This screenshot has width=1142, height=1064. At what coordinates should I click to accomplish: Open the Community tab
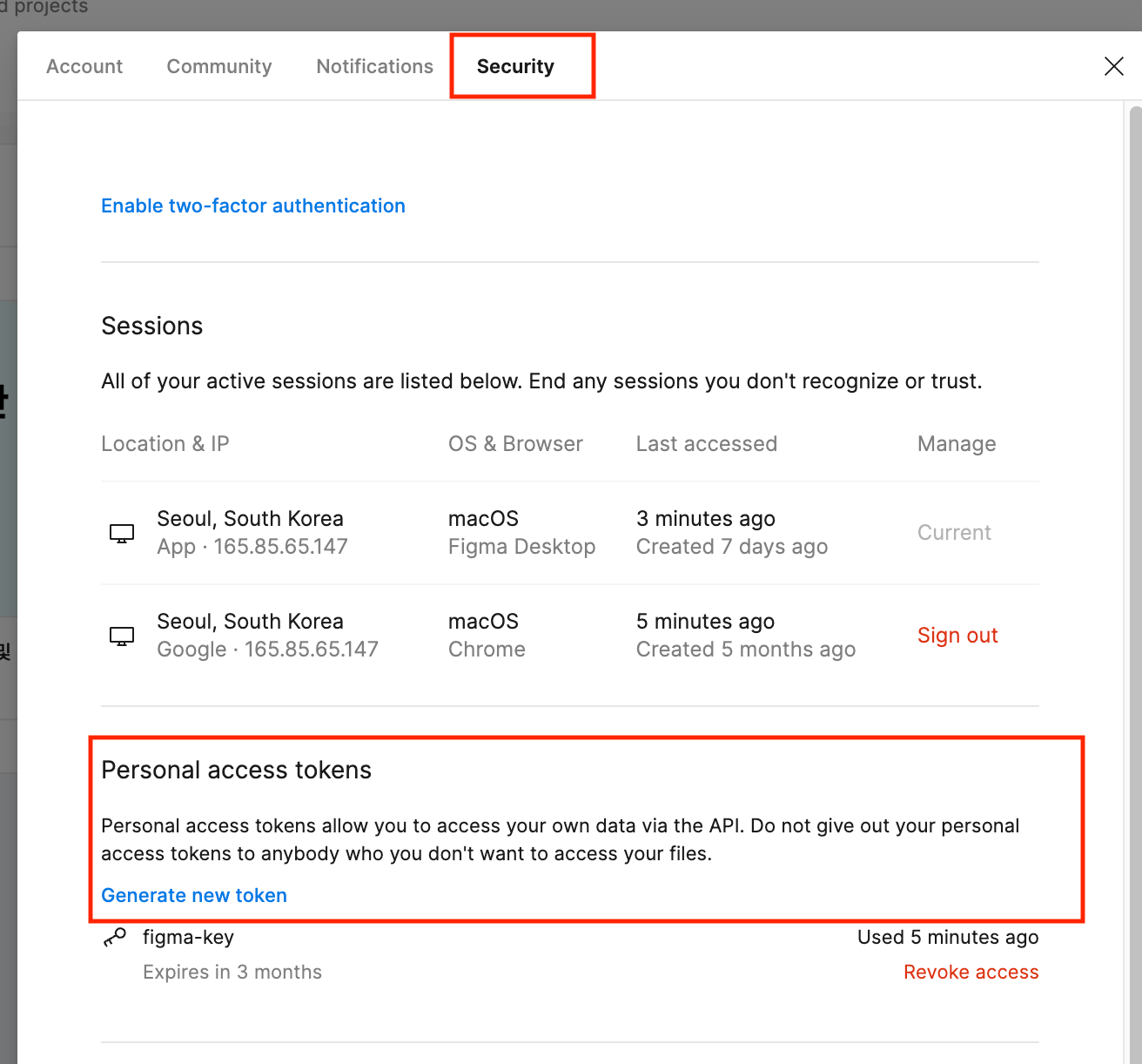(x=219, y=66)
